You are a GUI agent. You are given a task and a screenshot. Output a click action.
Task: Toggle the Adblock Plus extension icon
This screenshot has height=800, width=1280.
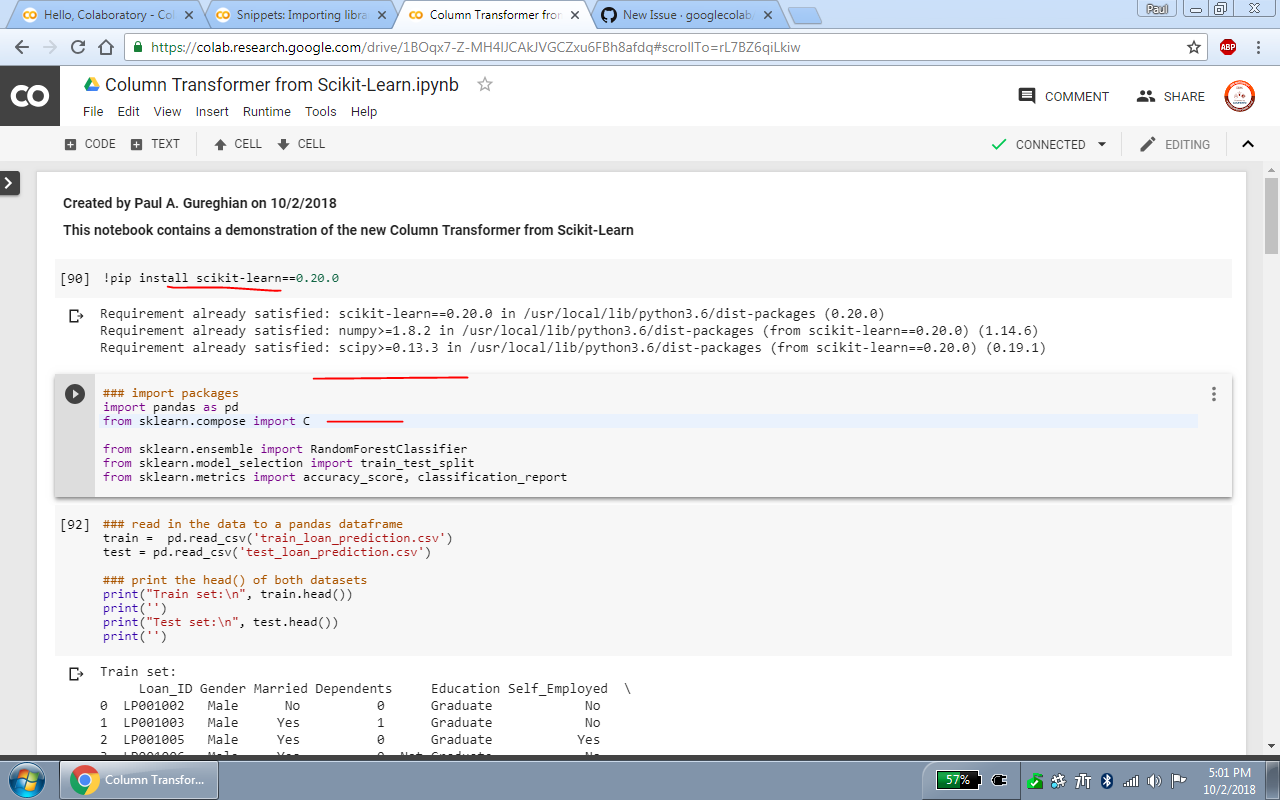tap(1227, 46)
